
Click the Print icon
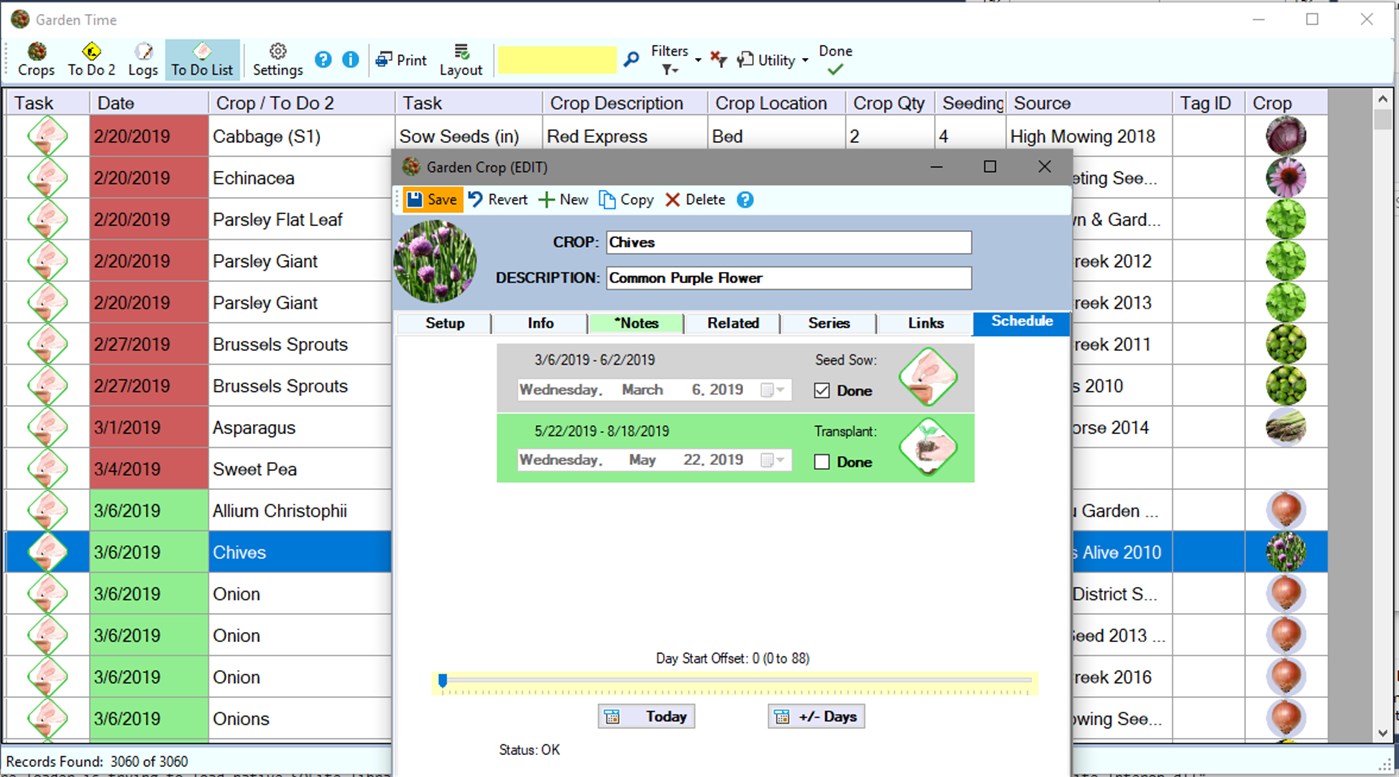click(400, 59)
